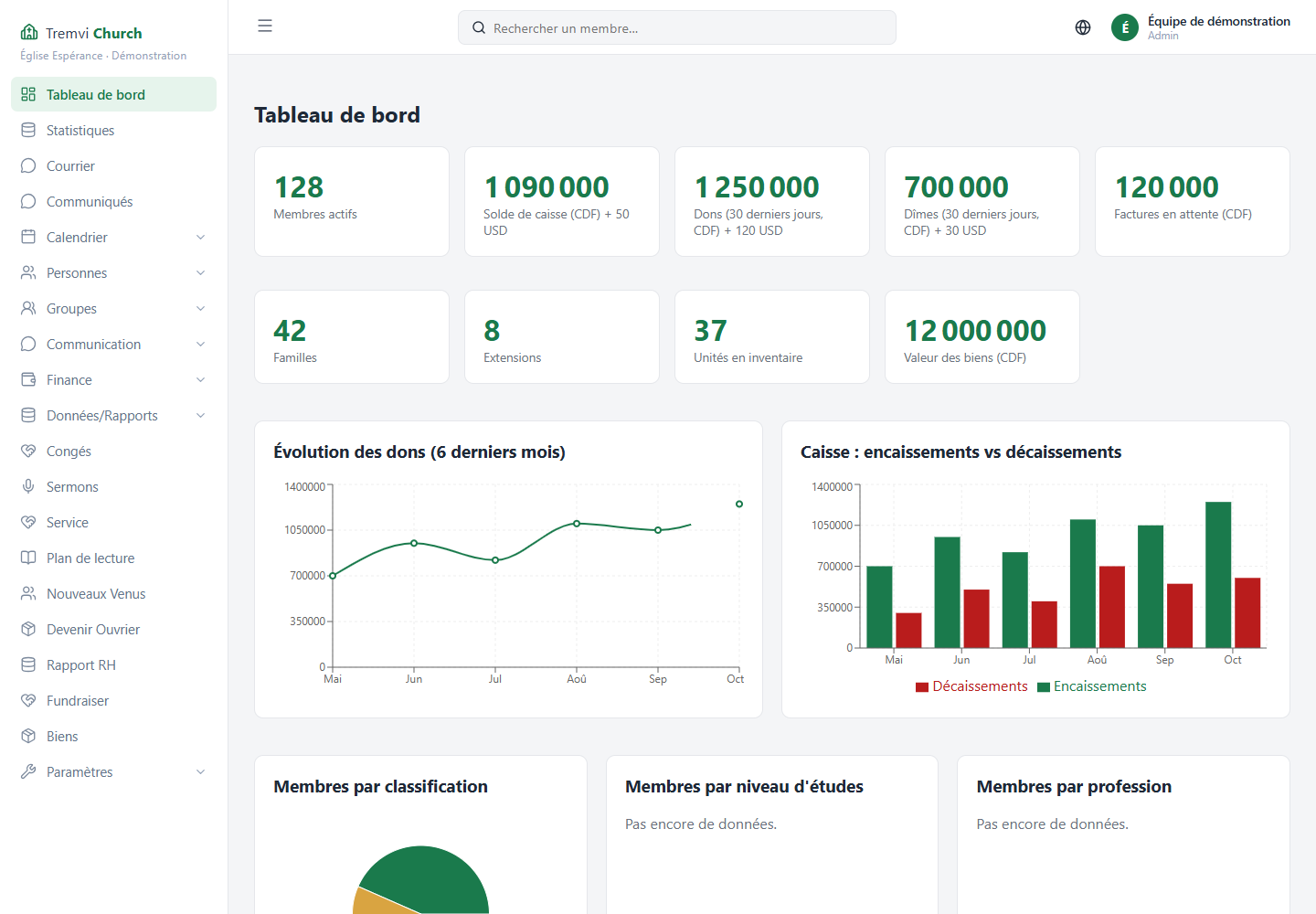
Task: Toggle Encaissements green legend swatch
Action: (1044, 687)
